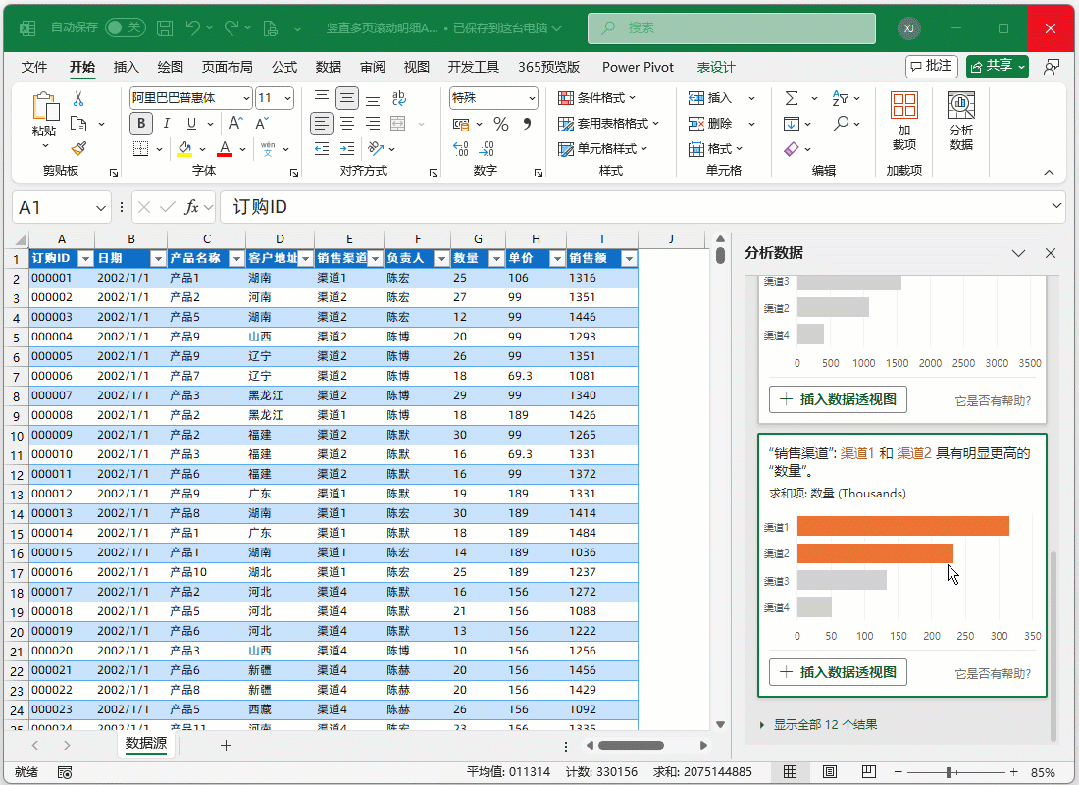This screenshot has height=785, width=1079.
Task: Click the Merge and Center icon
Action: tap(398, 124)
